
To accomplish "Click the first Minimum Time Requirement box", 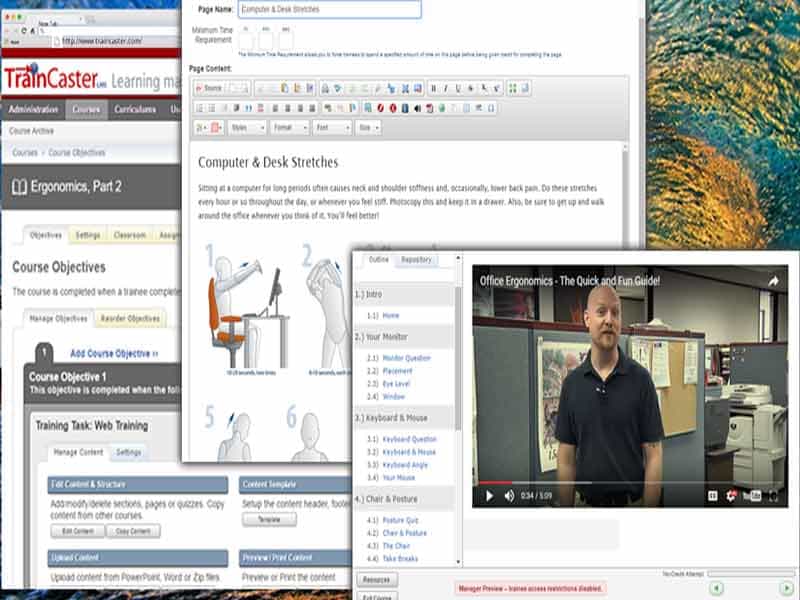I will (246, 39).
